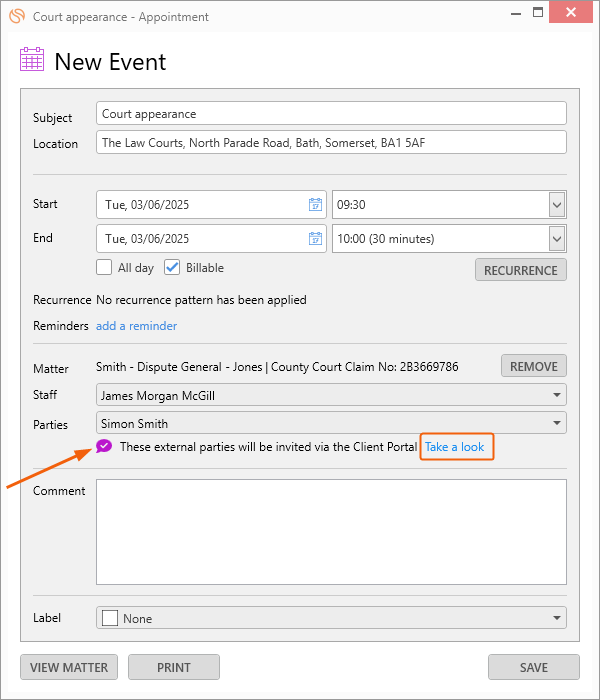Maximize the appointment window
This screenshot has height=700, width=600.
click(538, 12)
